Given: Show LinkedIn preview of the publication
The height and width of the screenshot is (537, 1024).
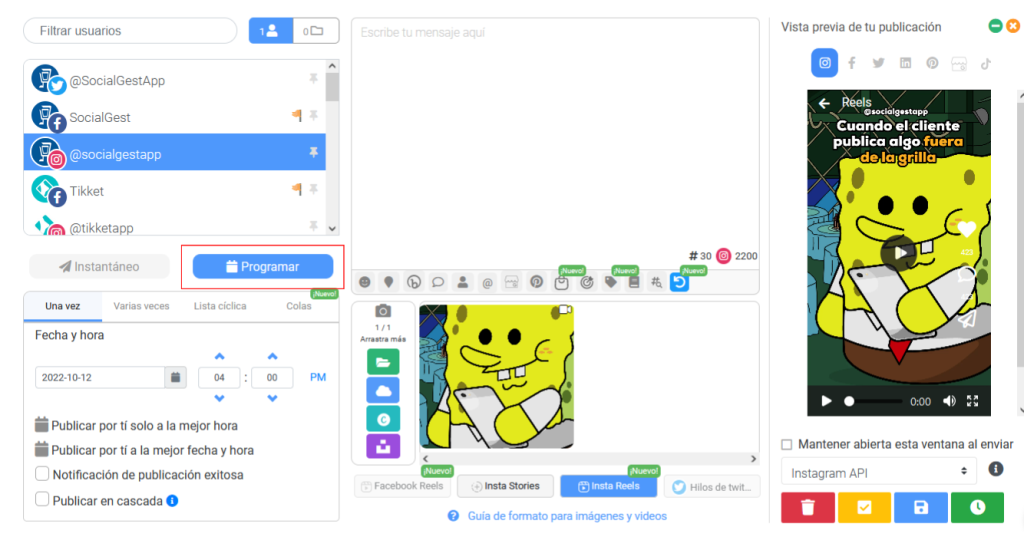Looking at the screenshot, I should [x=905, y=63].
